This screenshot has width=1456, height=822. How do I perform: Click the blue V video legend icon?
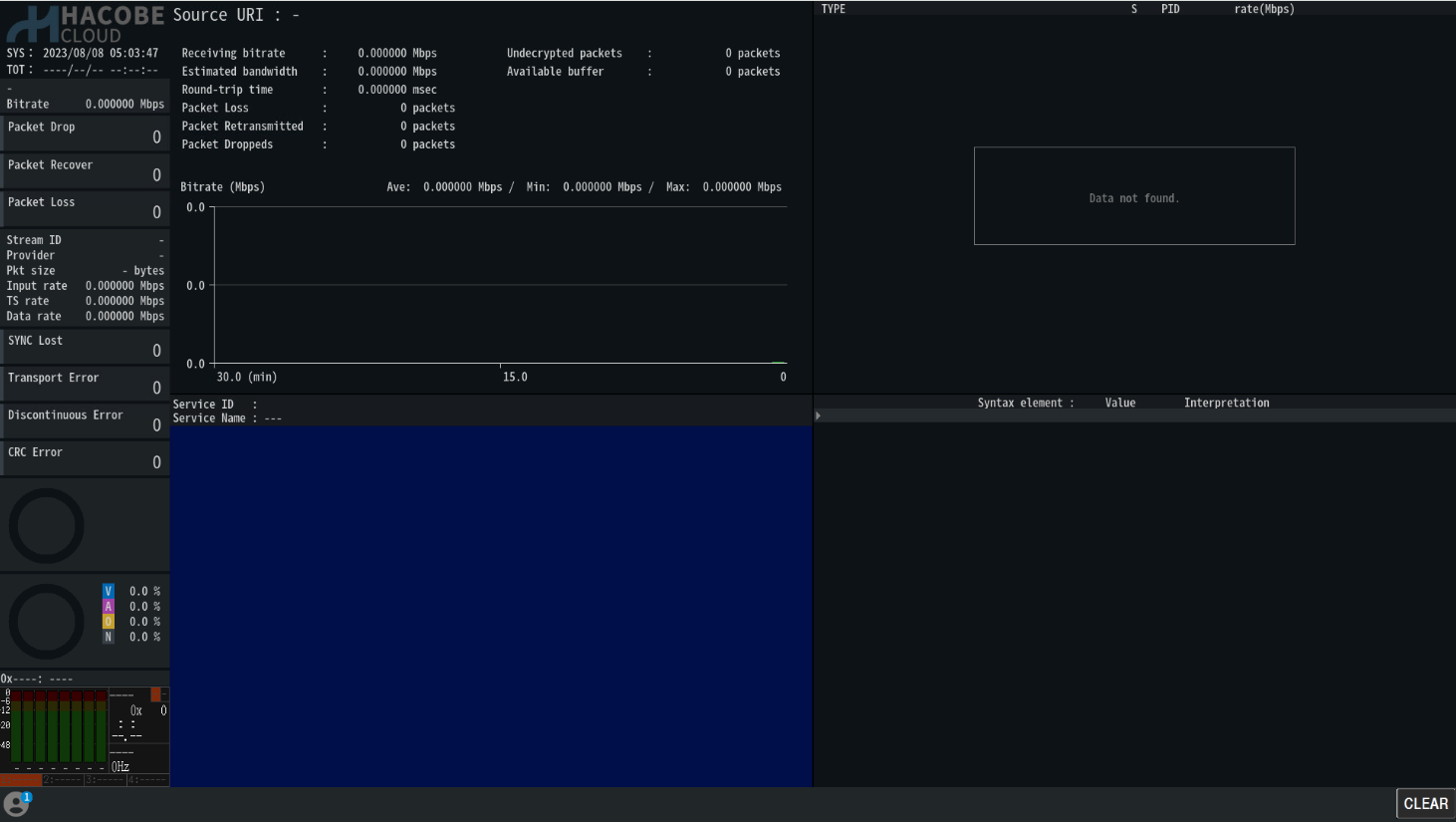(x=109, y=592)
